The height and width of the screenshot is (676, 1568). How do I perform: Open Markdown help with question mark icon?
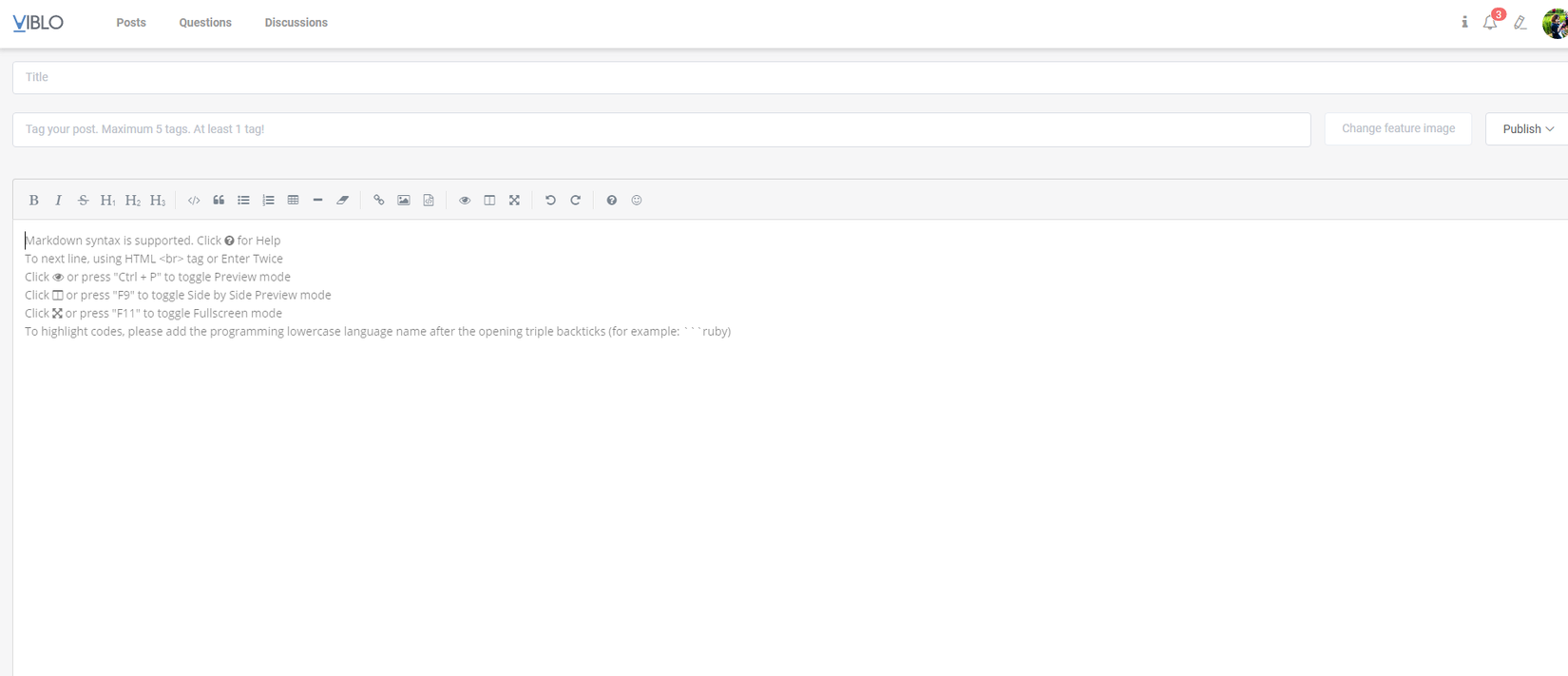pyautogui.click(x=612, y=201)
